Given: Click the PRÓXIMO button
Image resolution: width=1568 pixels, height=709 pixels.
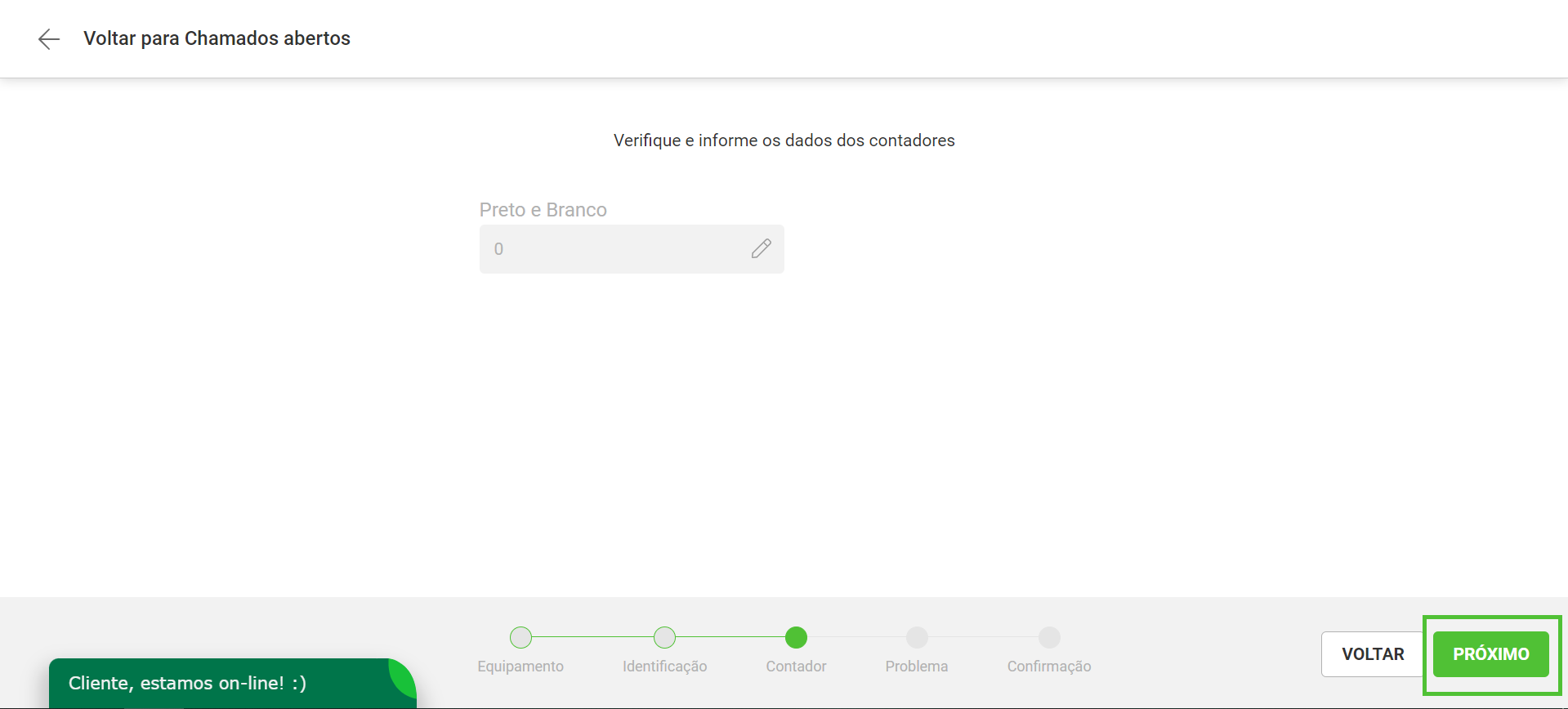Looking at the screenshot, I should click(1490, 654).
